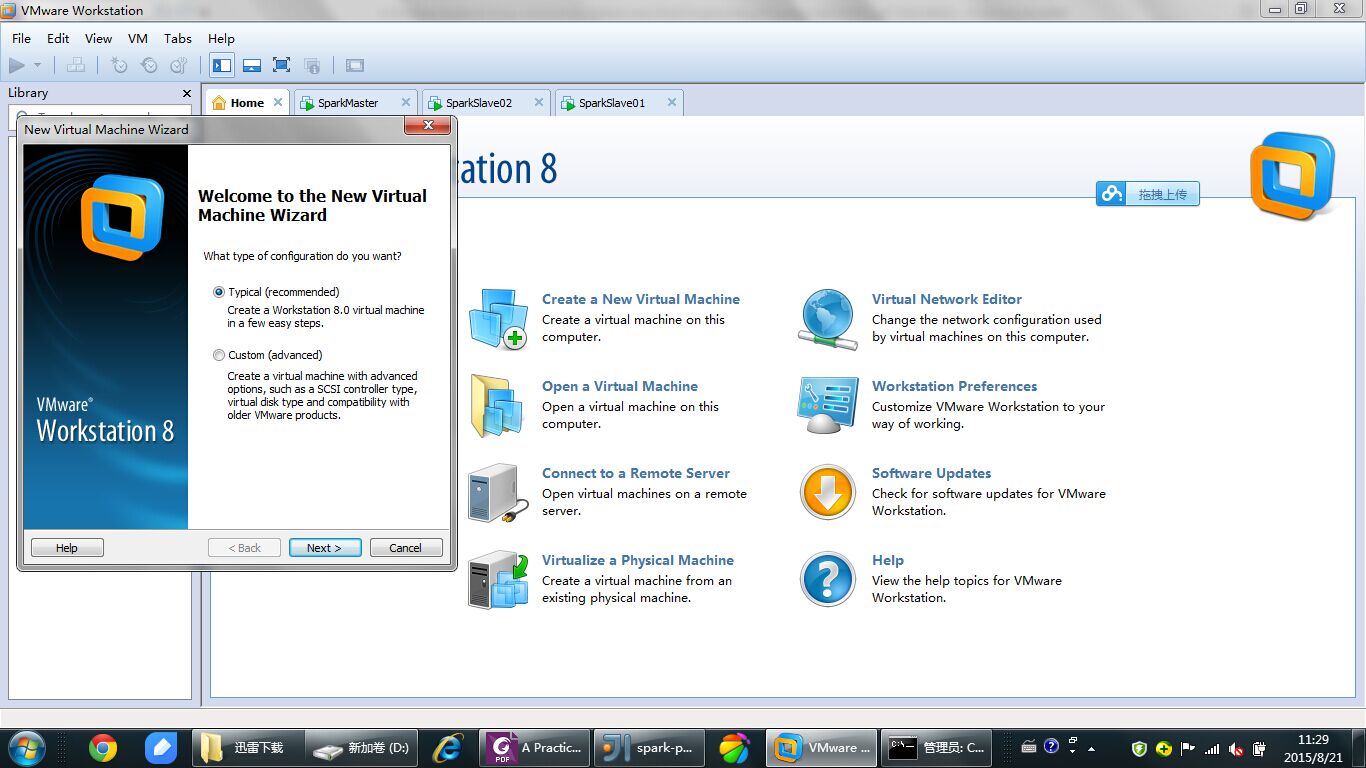Close the Home tab
The height and width of the screenshot is (768, 1366).
278,102
